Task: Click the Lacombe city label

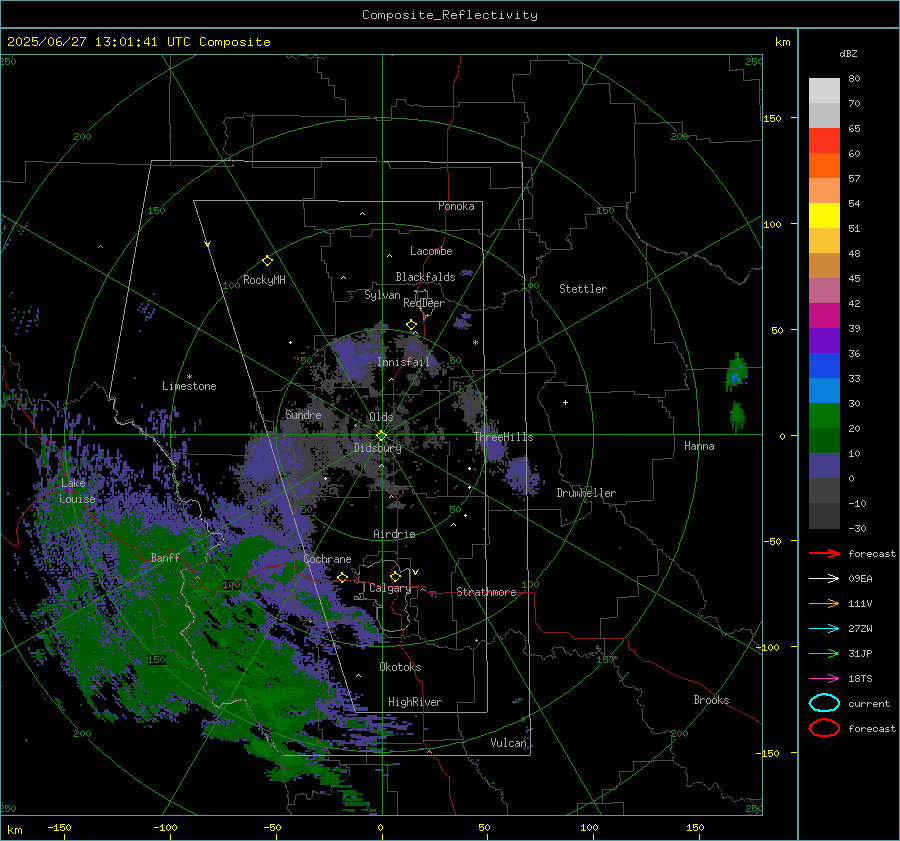Action: pos(431,251)
